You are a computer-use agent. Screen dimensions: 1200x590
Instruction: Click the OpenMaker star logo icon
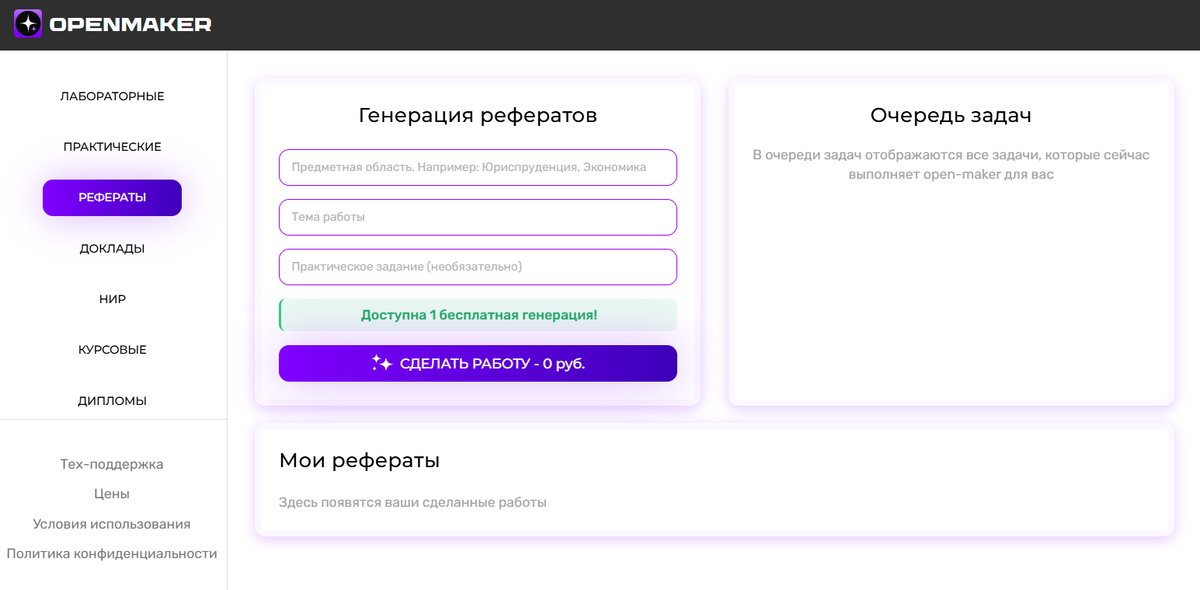[x=28, y=24]
